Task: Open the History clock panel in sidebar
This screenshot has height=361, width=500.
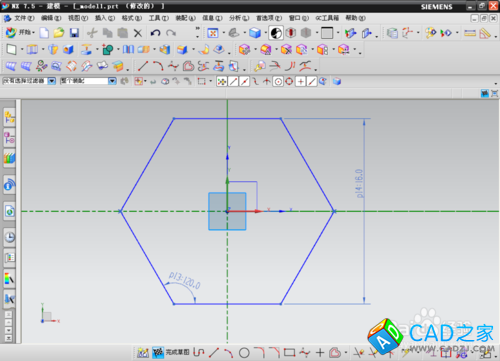Action: click(x=10, y=237)
